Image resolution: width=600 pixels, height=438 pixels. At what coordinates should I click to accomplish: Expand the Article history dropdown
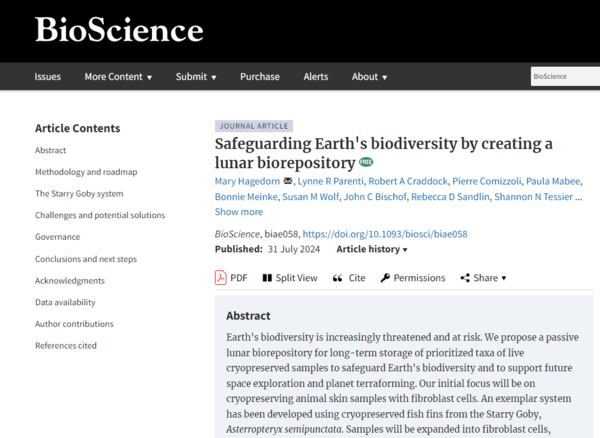point(372,249)
